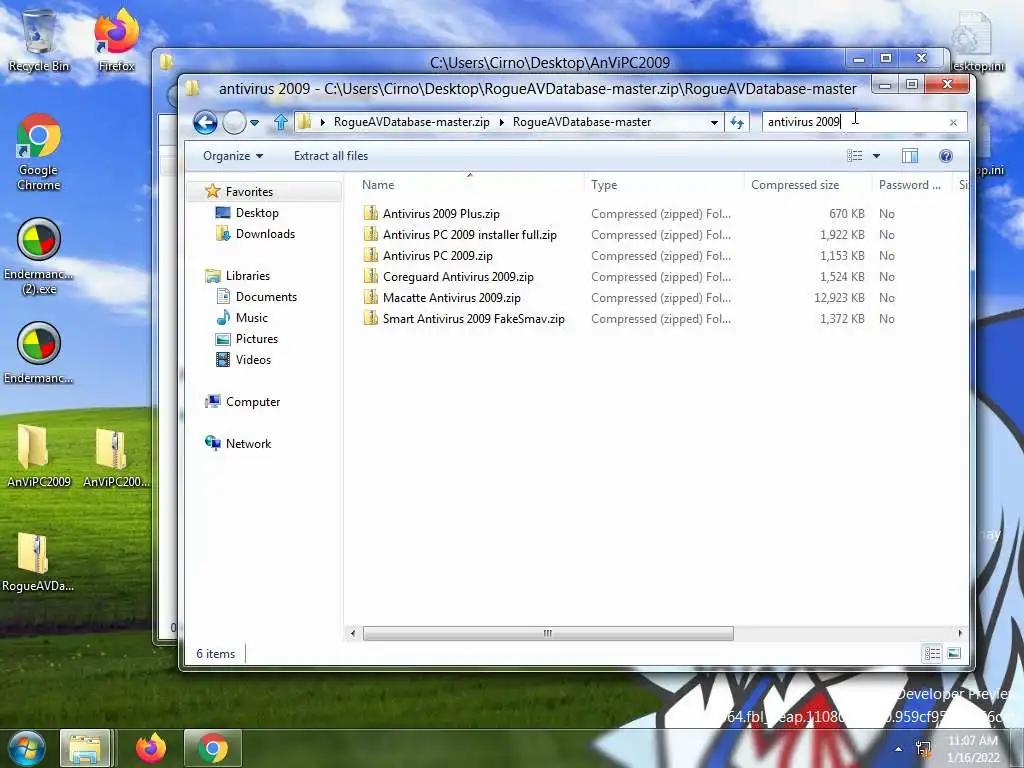1024x768 pixels.
Task: Click the AnViPC2009 folder on desktop
Action: pos(39,456)
